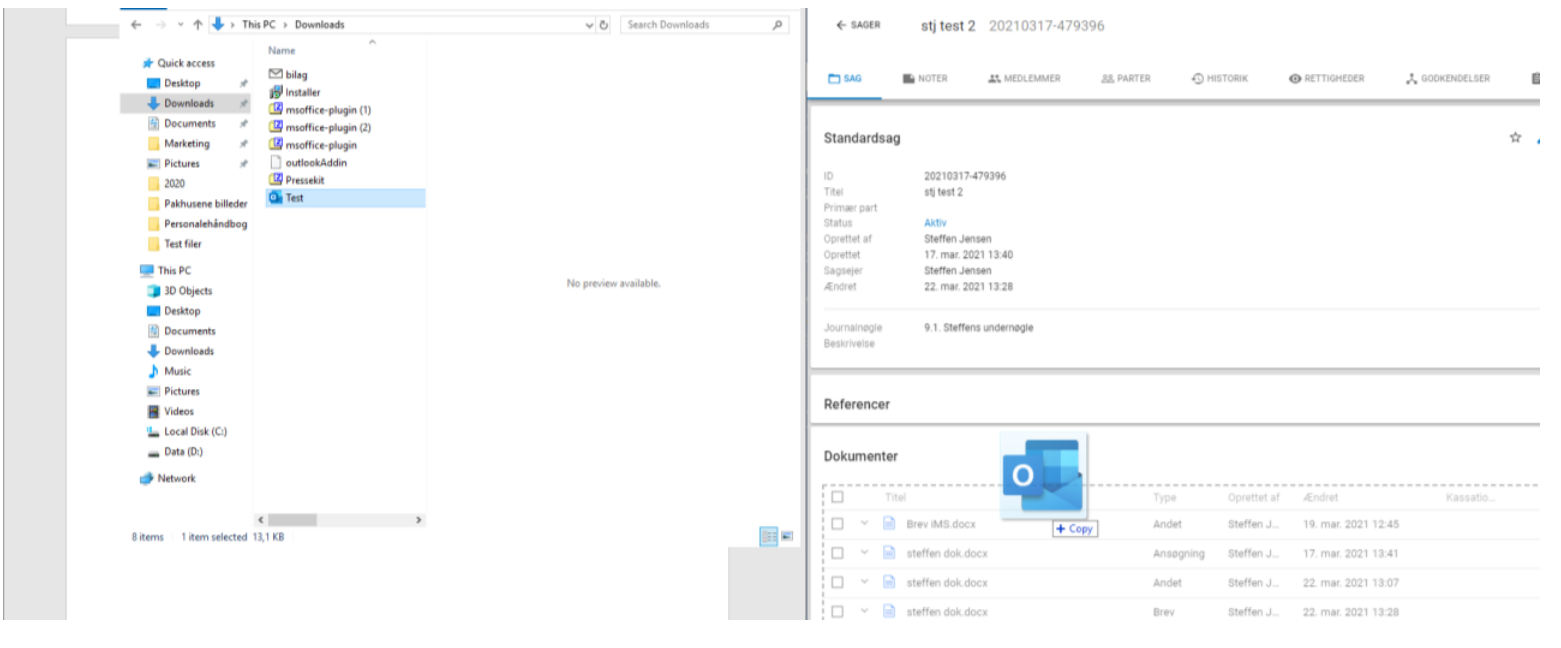This screenshot has width=1561, height=648.
Task: Click the bilag mail file icon
Action: [x=275, y=74]
